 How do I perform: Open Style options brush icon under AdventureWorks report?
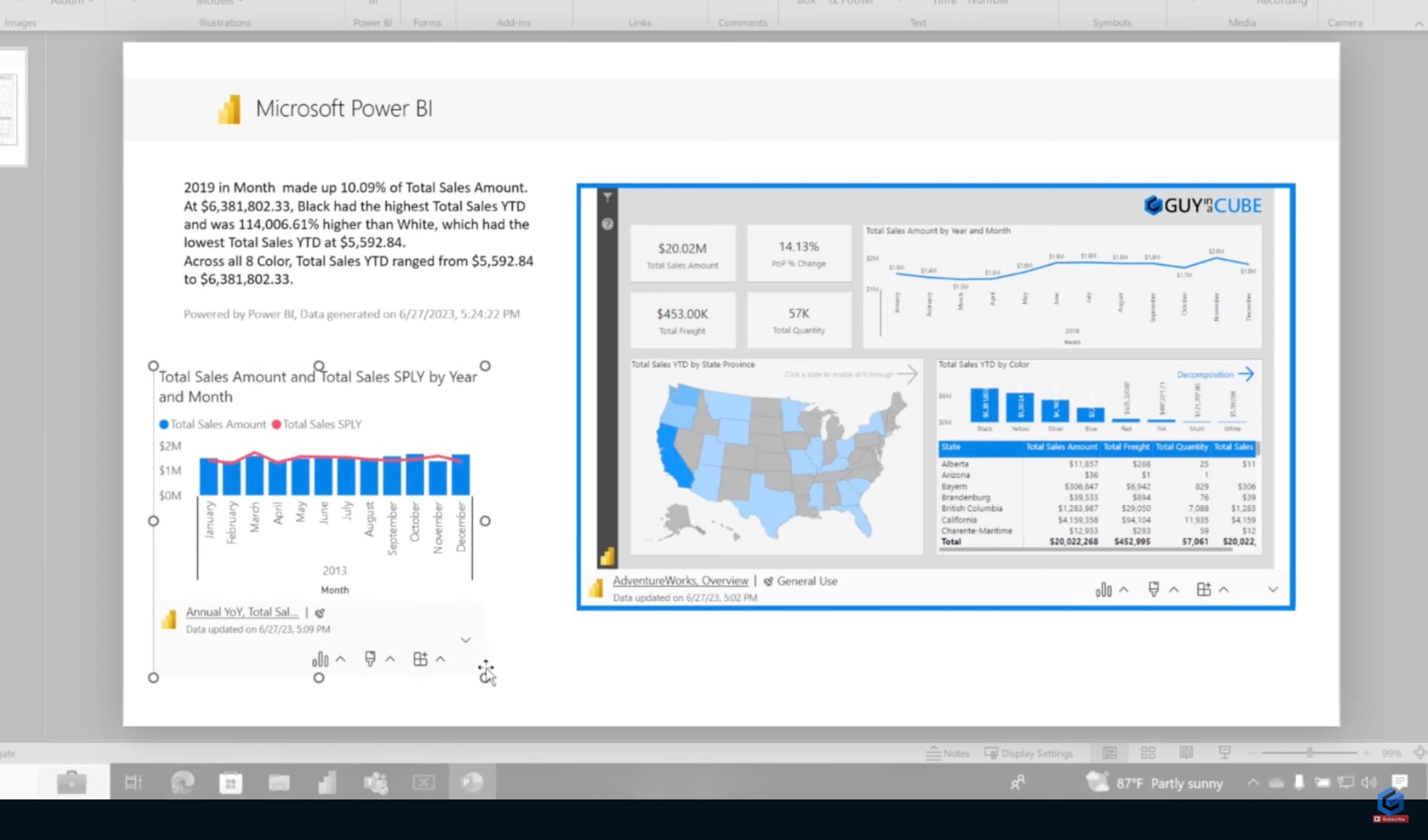coord(1154,589)
